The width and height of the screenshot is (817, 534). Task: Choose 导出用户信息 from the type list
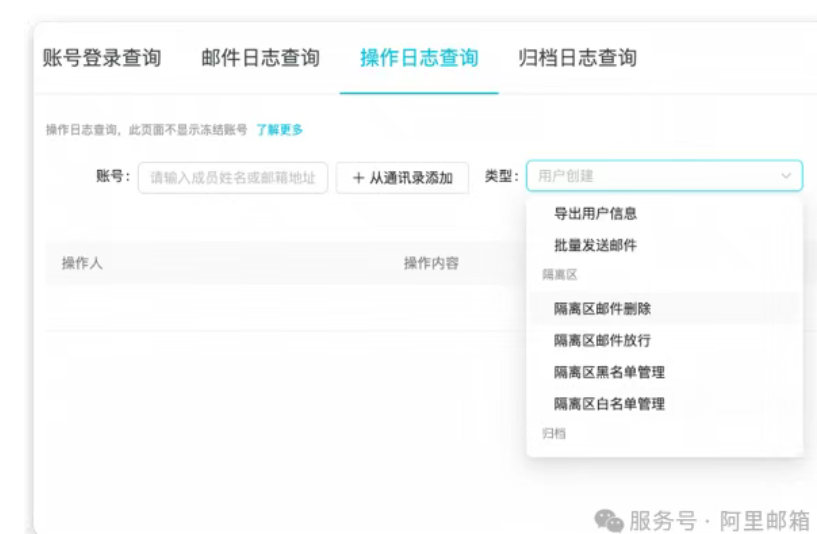[x=596, y=213]
